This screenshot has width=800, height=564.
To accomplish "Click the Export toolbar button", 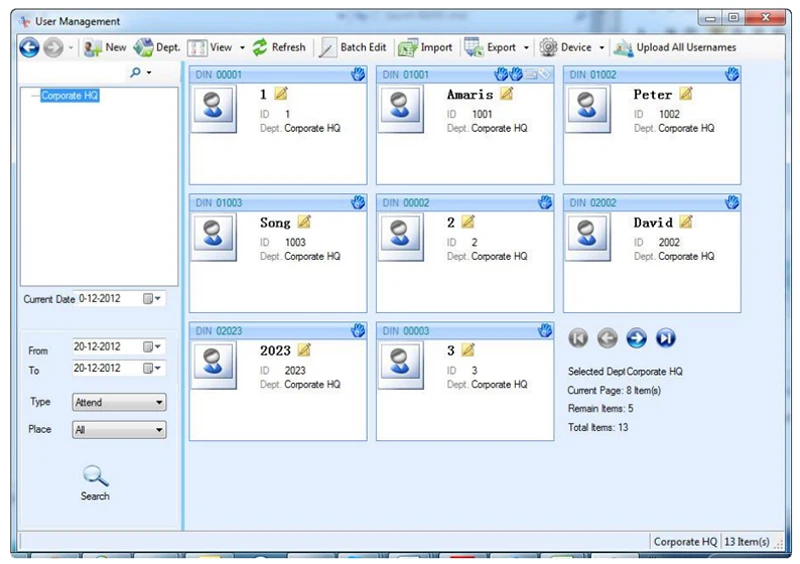I will pos(490,47).
